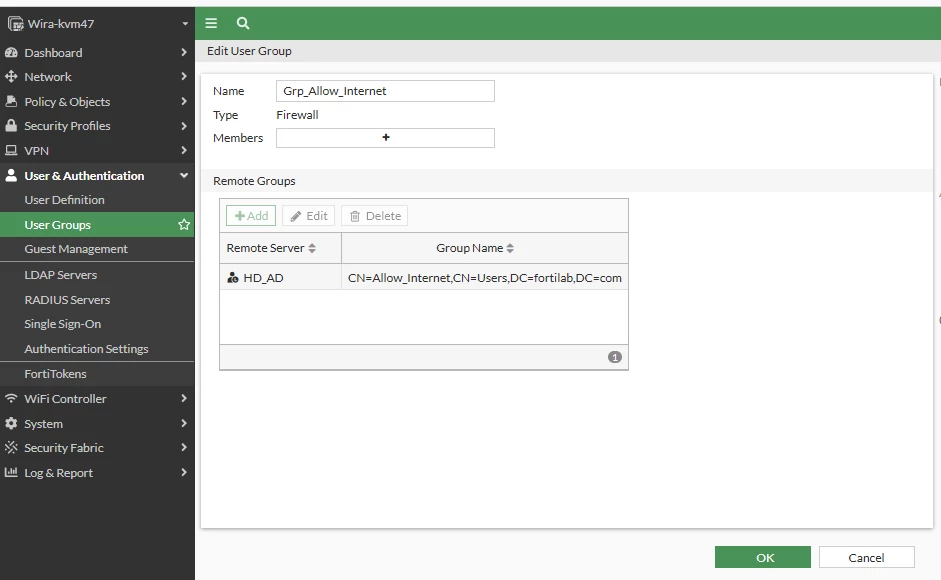Click the Policy & Objects icon
941x580 pixels.
(x=11, y=101)
